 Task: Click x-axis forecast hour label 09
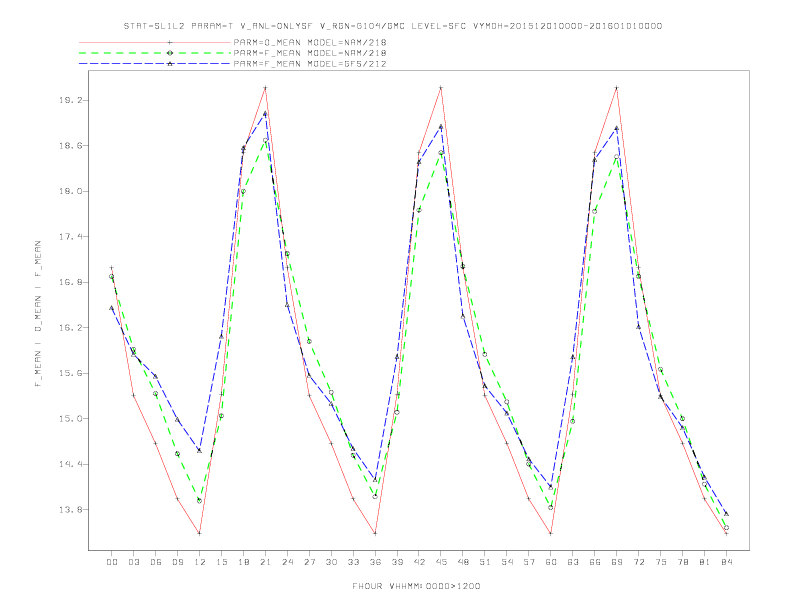tap(177, 562)
